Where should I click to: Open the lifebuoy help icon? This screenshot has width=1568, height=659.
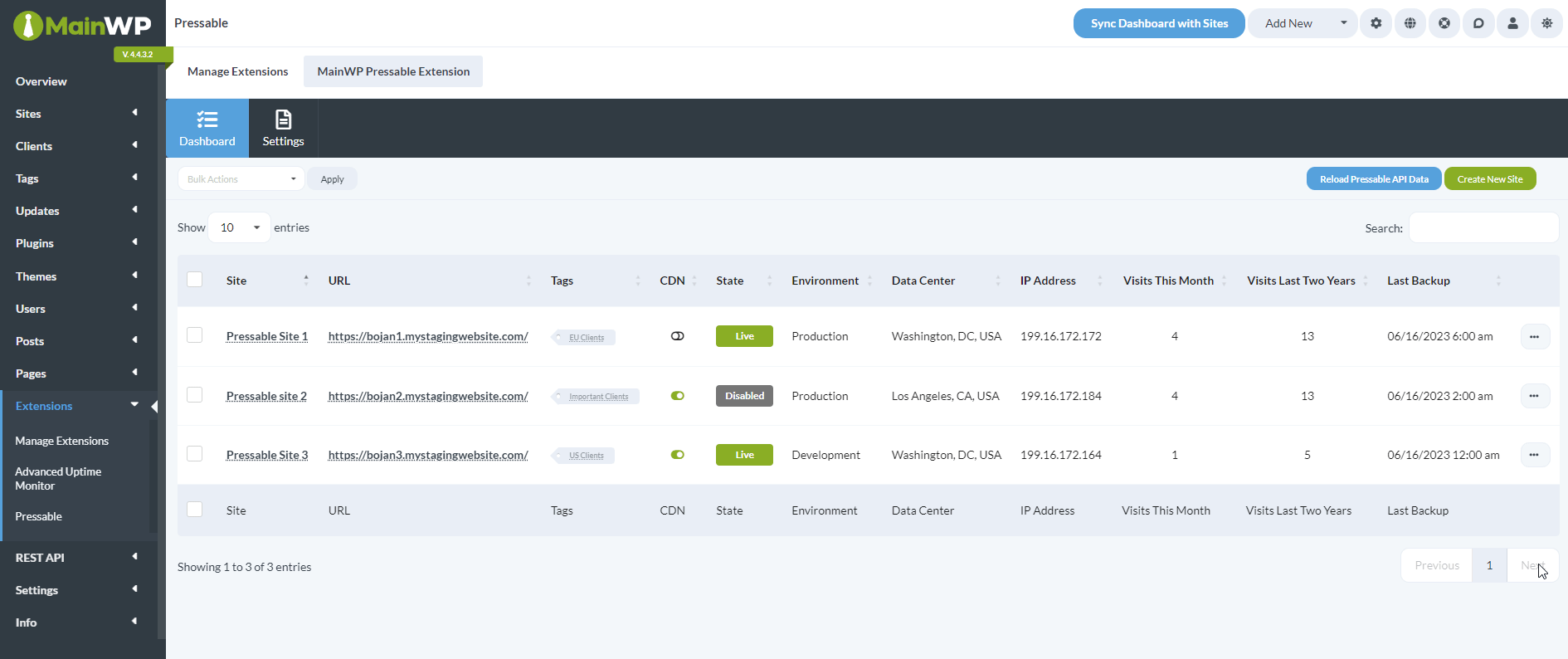click(1444, 23)
